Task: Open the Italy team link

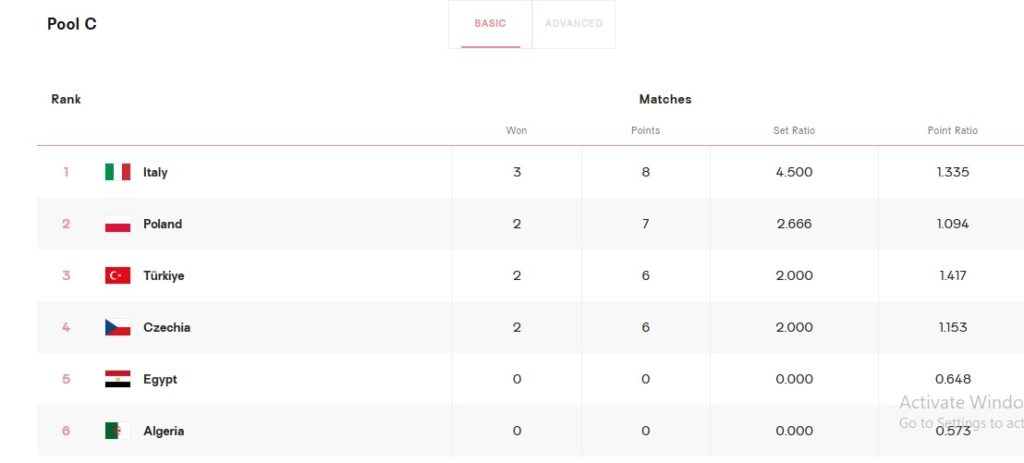Action: (155, 172)
